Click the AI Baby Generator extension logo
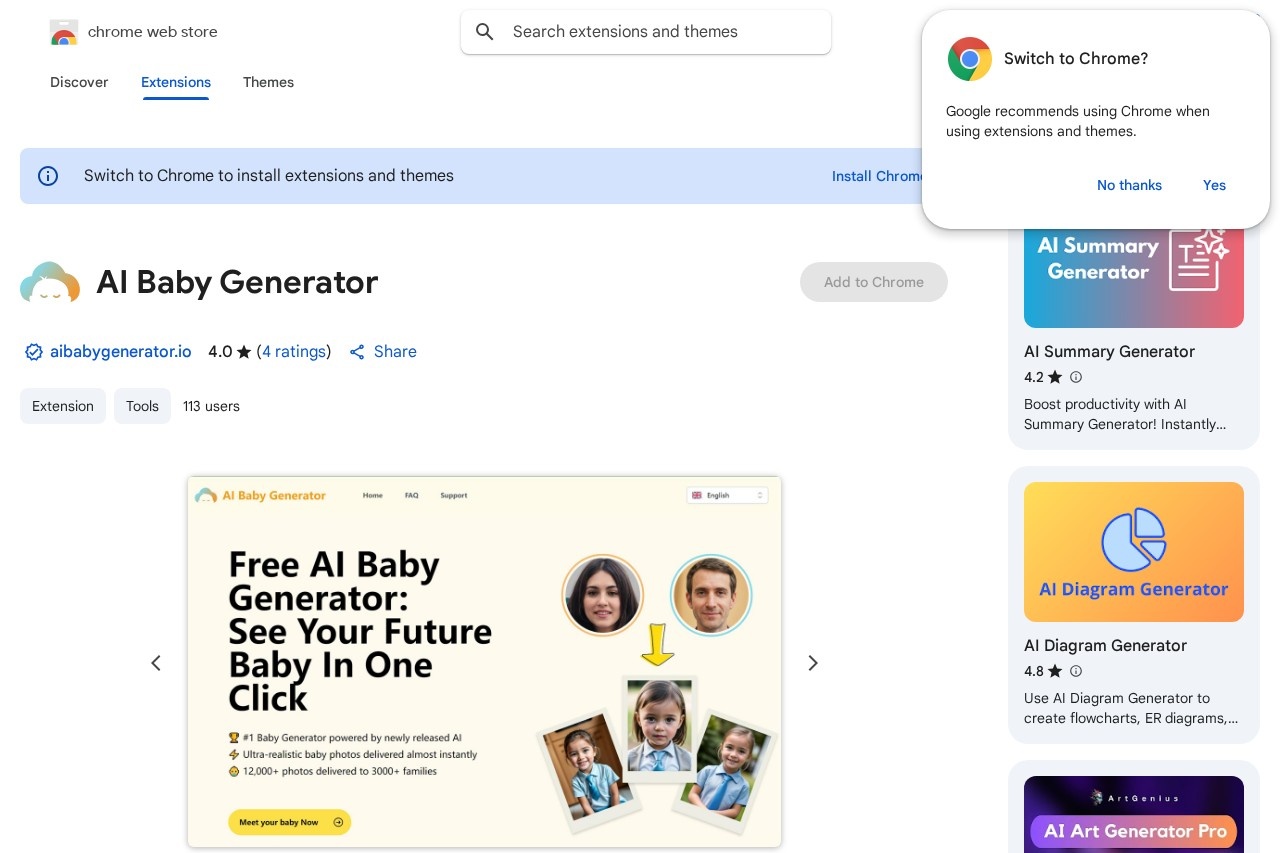Screen dimensions: 1280x853 pos(50,283)
